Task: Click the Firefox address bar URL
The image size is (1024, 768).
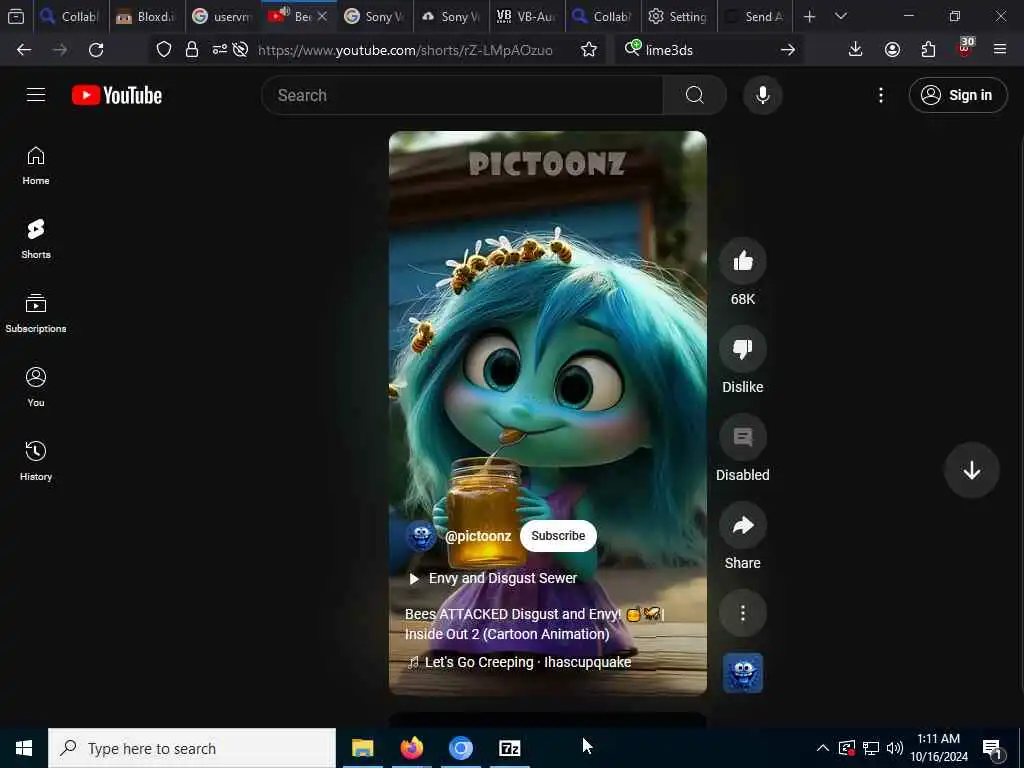Action: 405,50
